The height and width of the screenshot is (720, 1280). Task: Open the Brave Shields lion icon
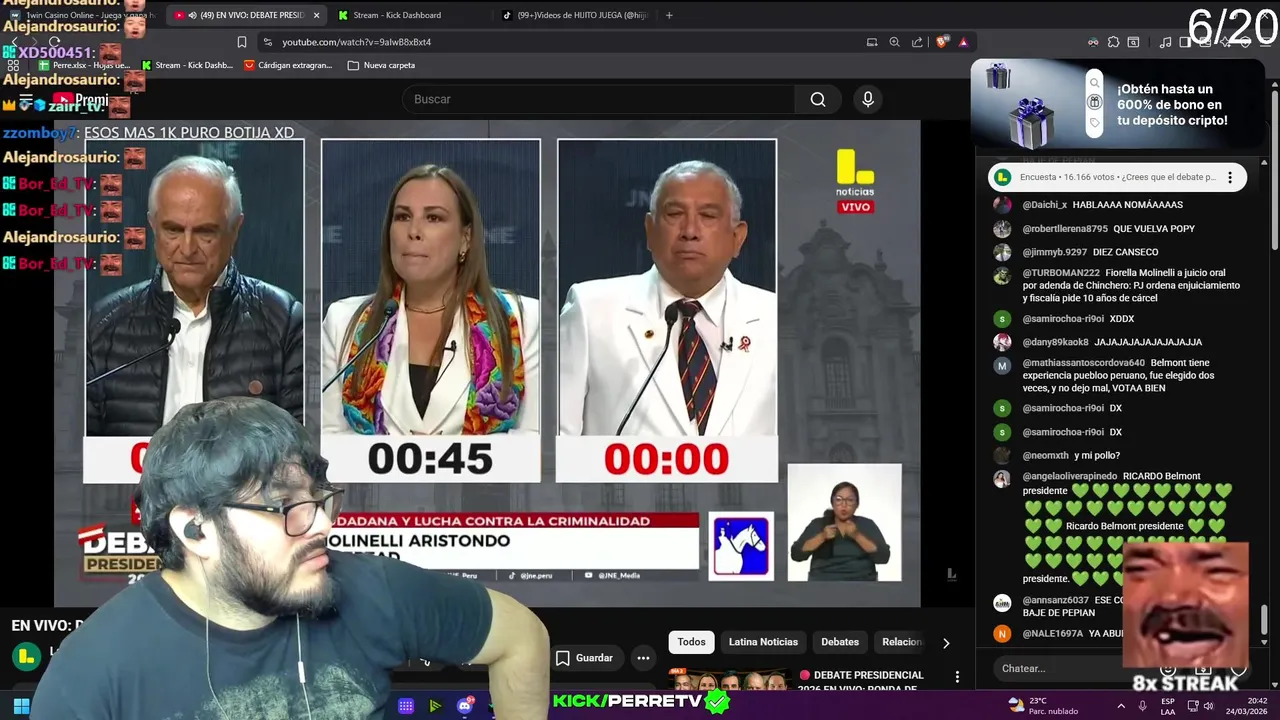pyautogui.click(x=941, y=42)
